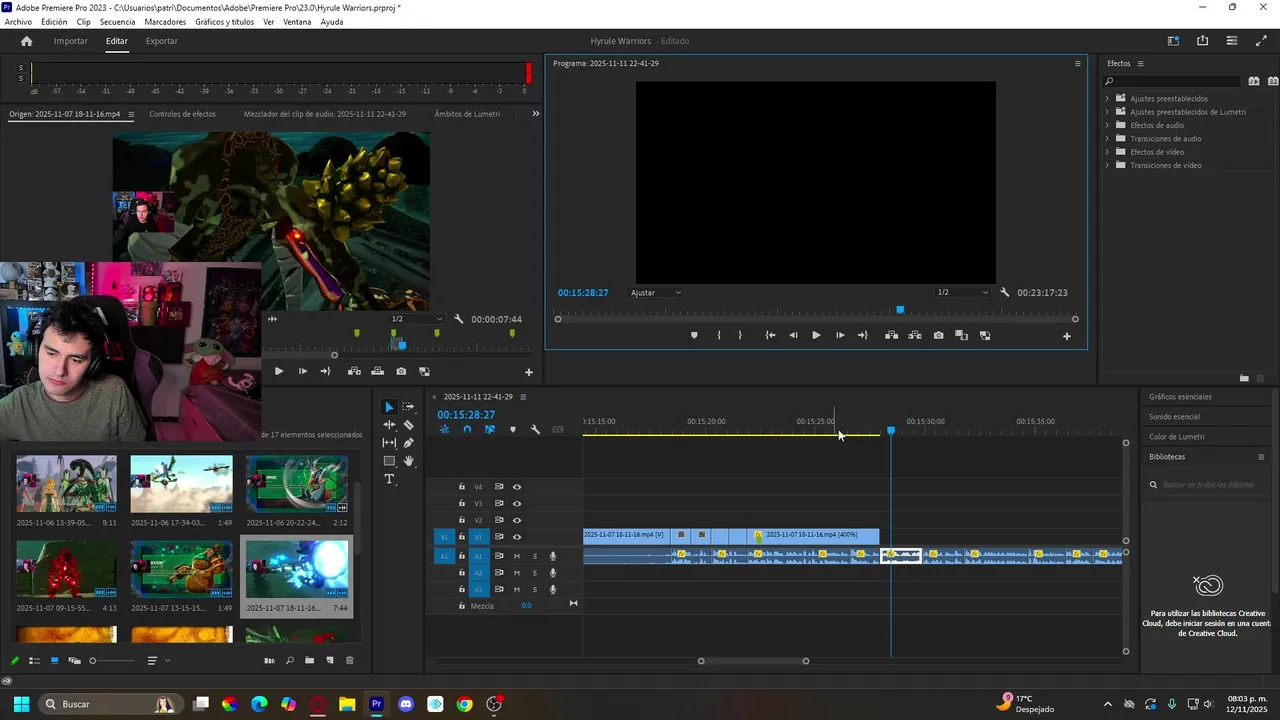The width and height of the screenshot is (1280, 720).
Task: Toggle lock on track V2
Action: pos(461,520)
